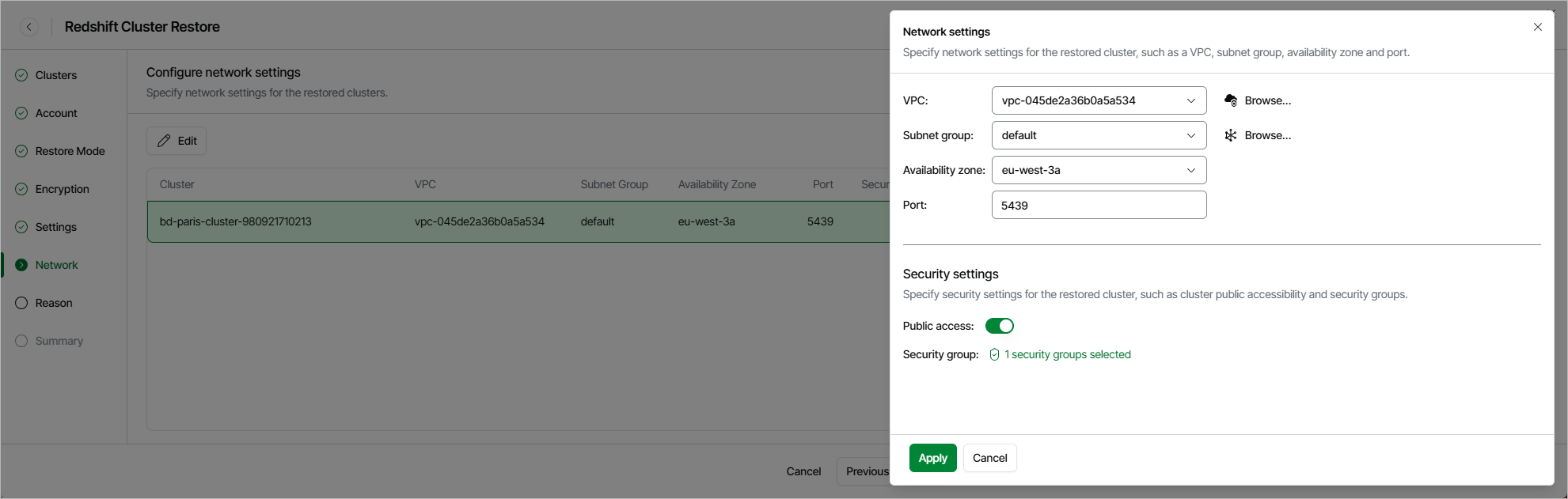Click the pencil icon on Edit

164,141
